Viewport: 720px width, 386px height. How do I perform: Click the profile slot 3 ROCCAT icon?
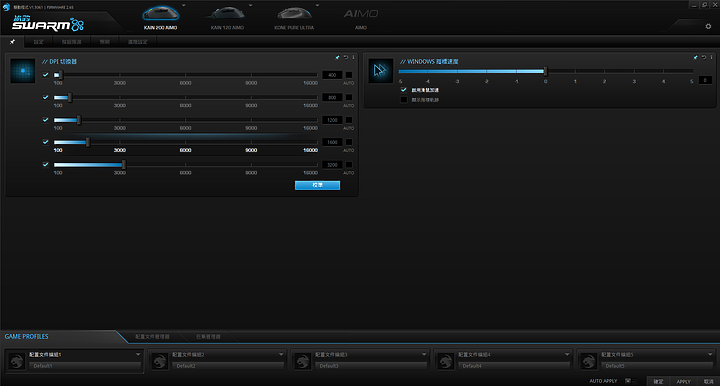[303, 361]
